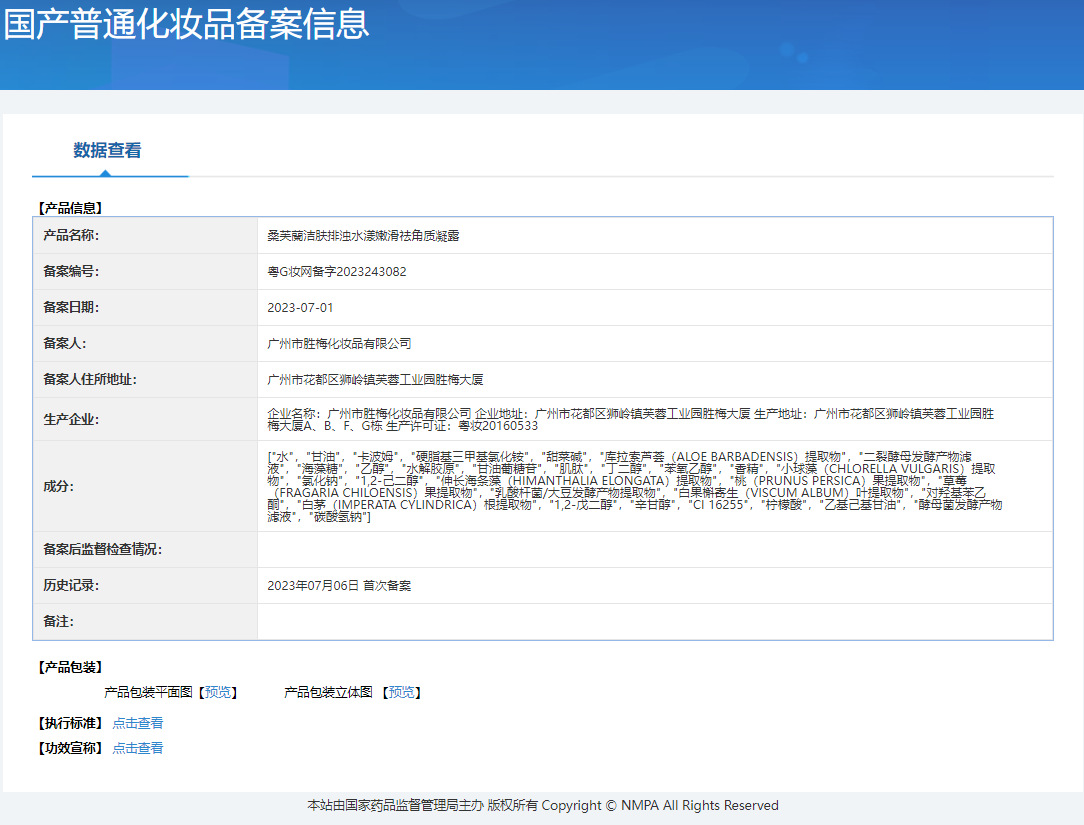Click the 备案编号 label
The height and width of the screenshot is (825, 1084).
click(71, 272)
